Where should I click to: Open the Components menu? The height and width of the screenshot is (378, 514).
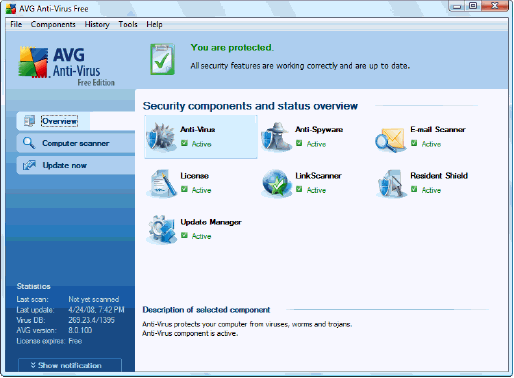[53, 24]
